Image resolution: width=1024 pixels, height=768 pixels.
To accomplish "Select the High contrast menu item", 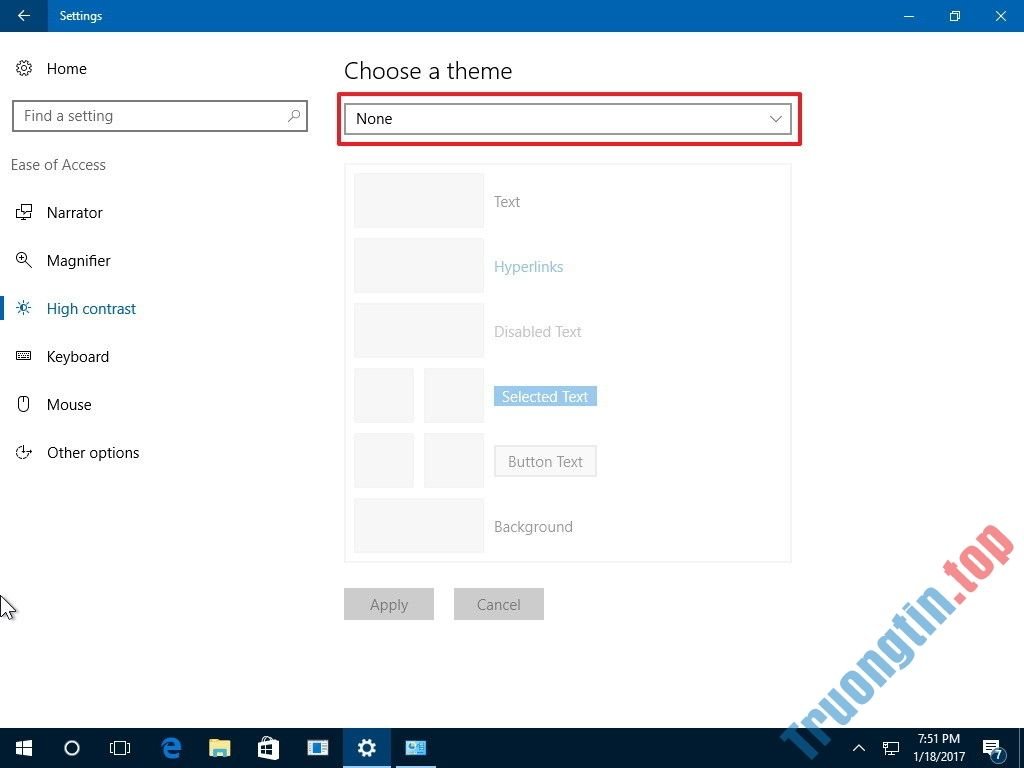I will [x=91, y=308].
